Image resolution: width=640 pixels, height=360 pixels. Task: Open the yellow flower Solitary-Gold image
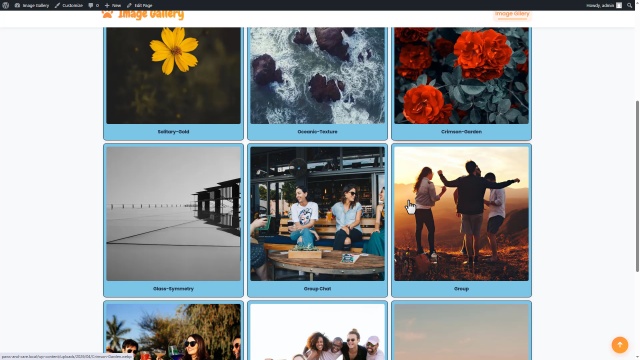[173, 76]
